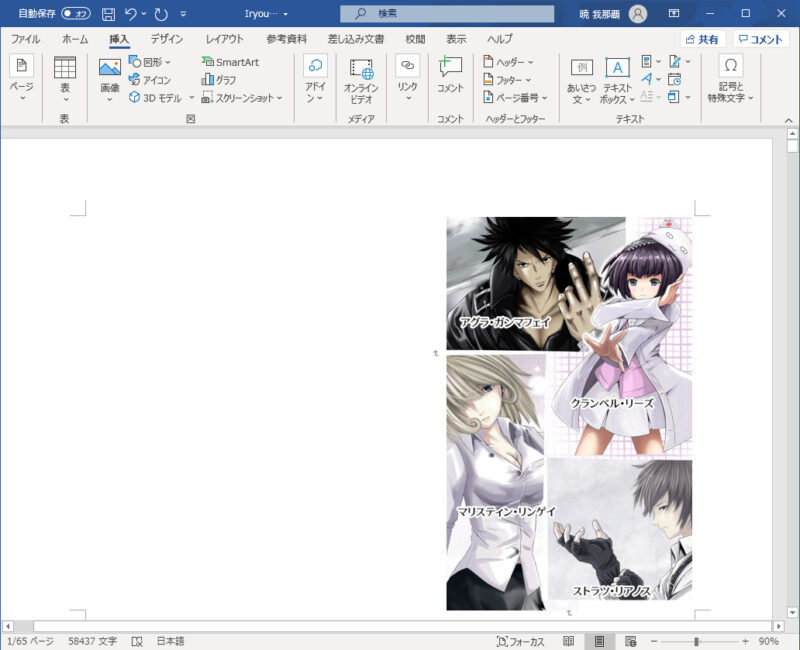Click the vertical scroll down arrow

point(792,612)
